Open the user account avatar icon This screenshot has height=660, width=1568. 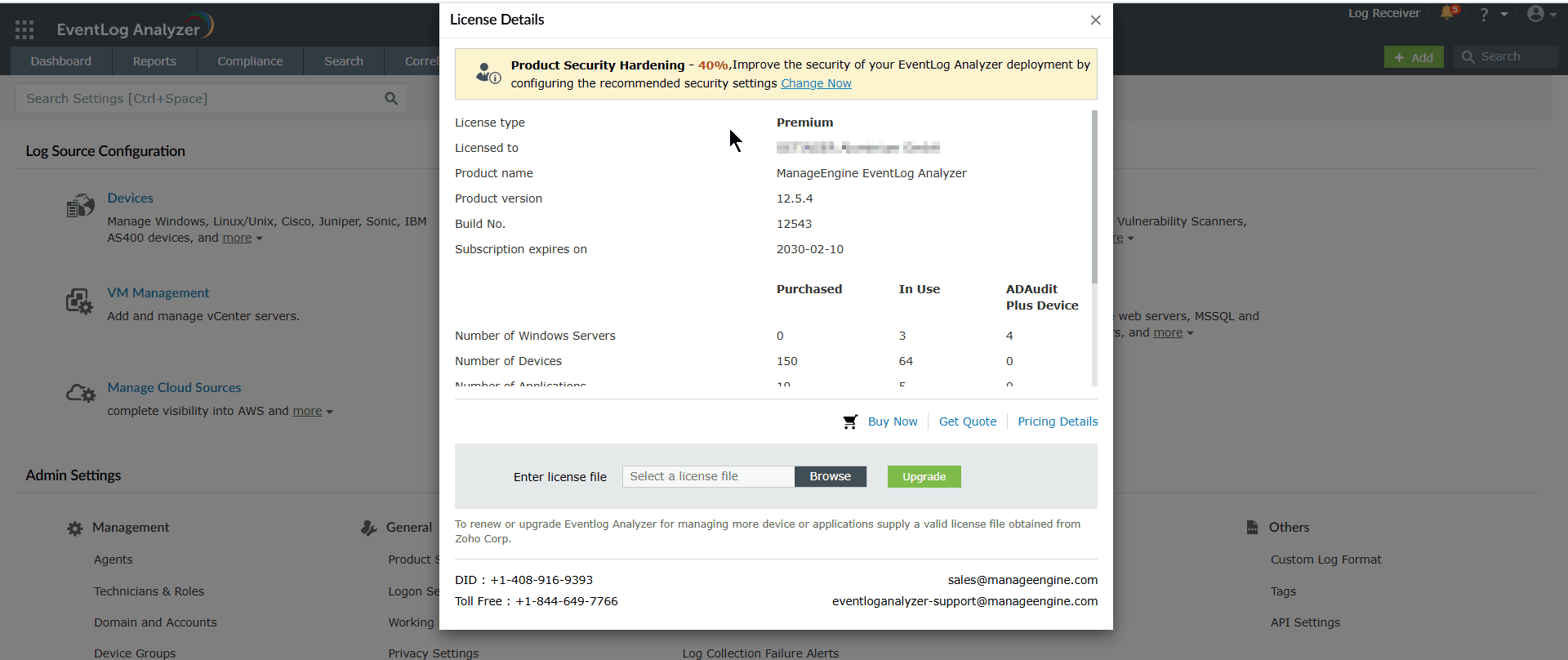(1535, 14)
